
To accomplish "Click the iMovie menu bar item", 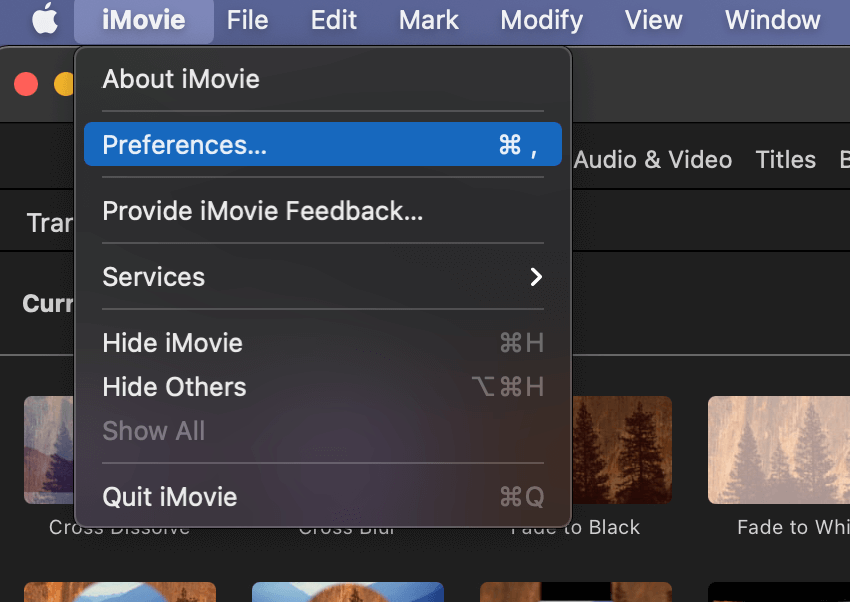I will [143, 20].
